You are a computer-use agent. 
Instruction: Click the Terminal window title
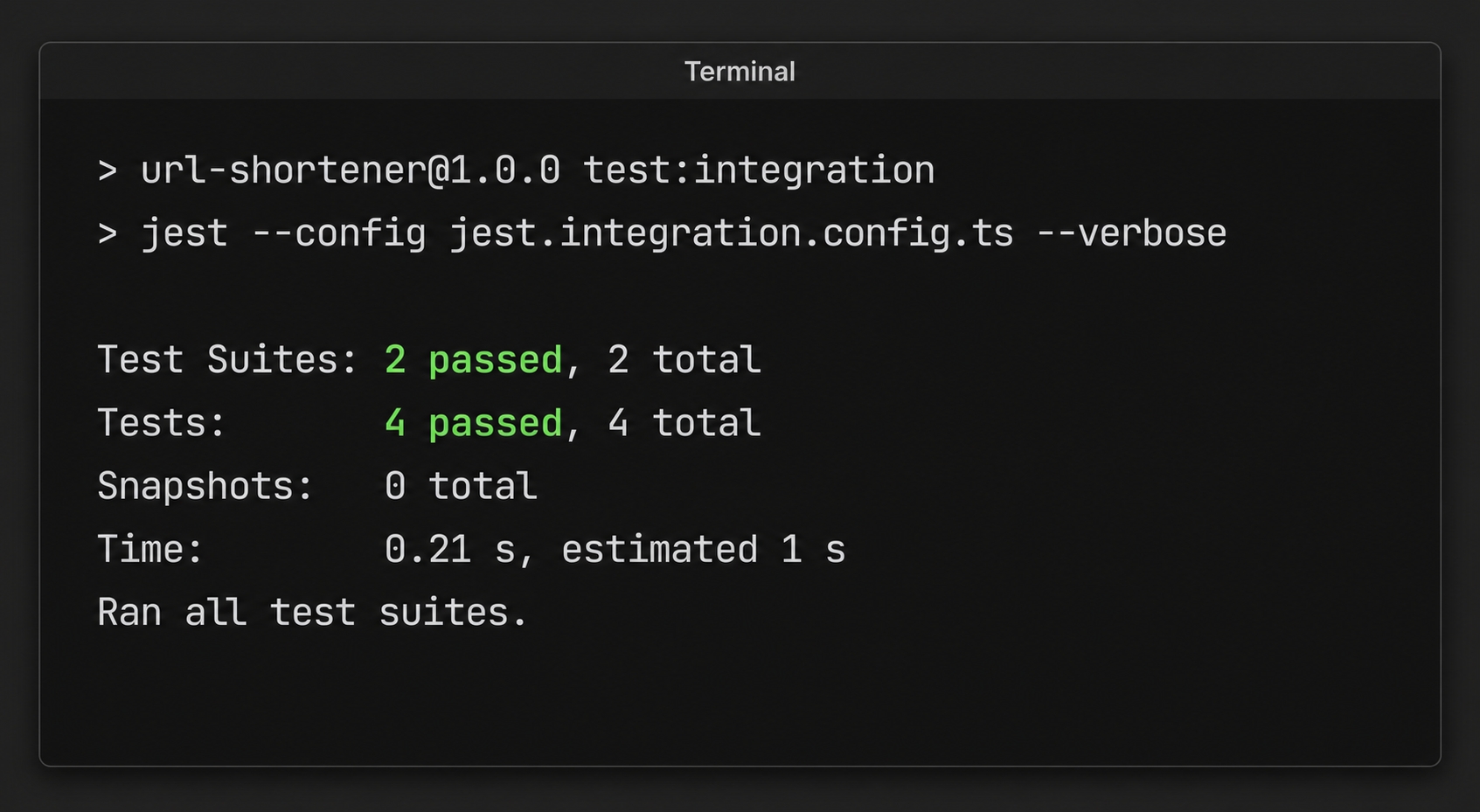click(x=740, y=72)
